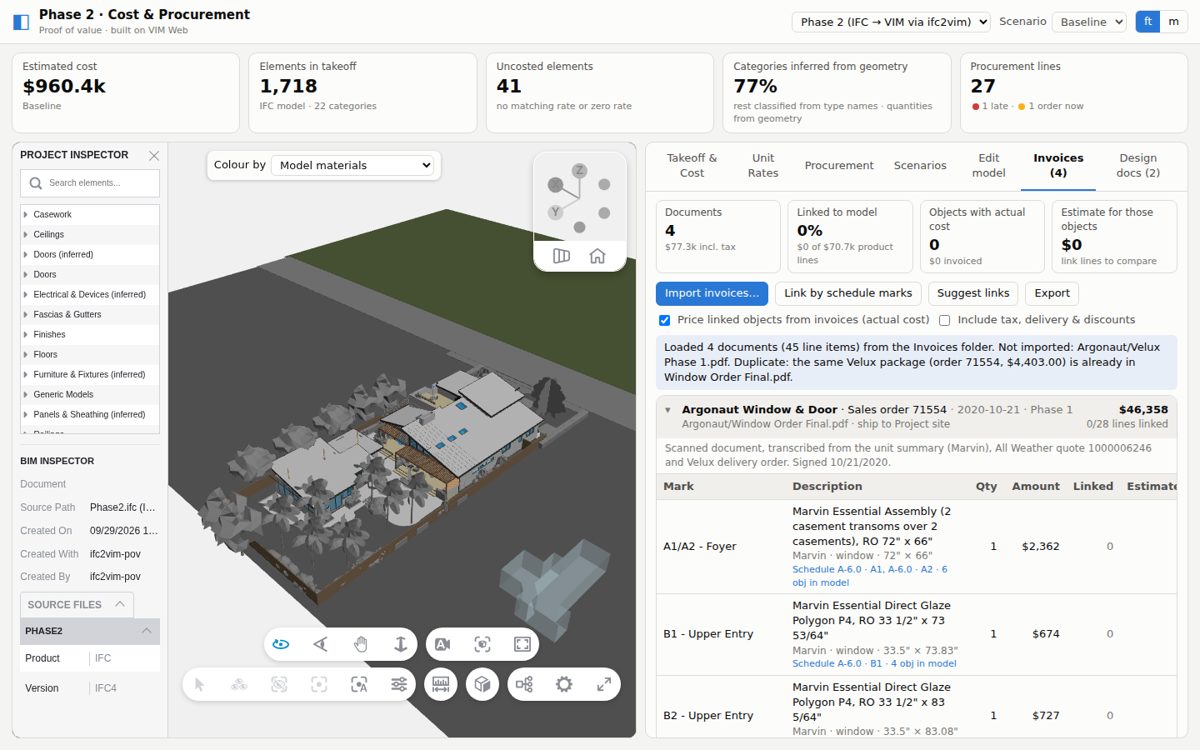The width and height of the screenshot is (1200, 750).
Task: Click the Procurement lines 27 card
Action: pos(1074,93)
